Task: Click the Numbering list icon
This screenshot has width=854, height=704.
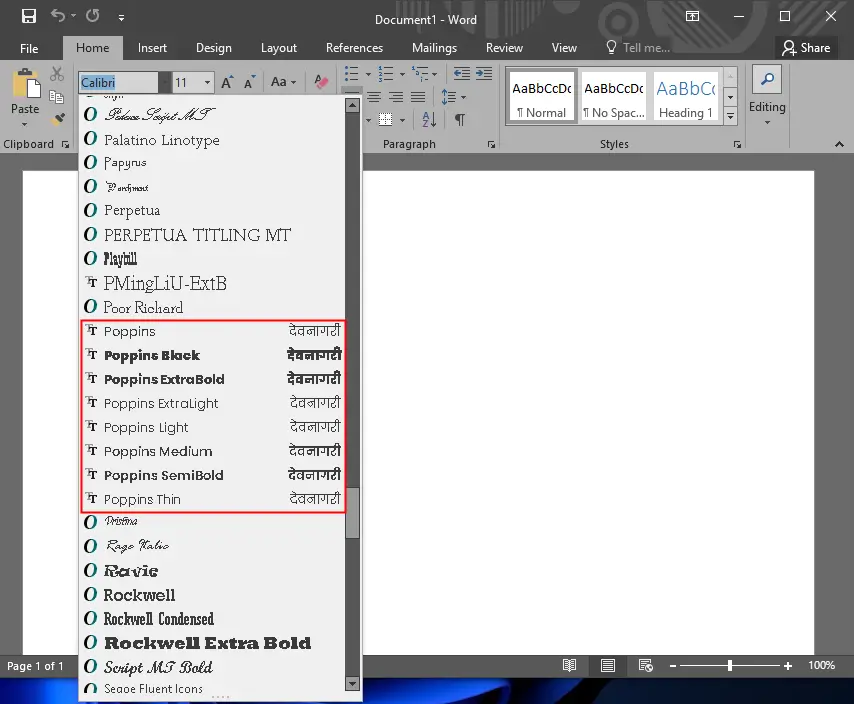Action: click(386, 74)
